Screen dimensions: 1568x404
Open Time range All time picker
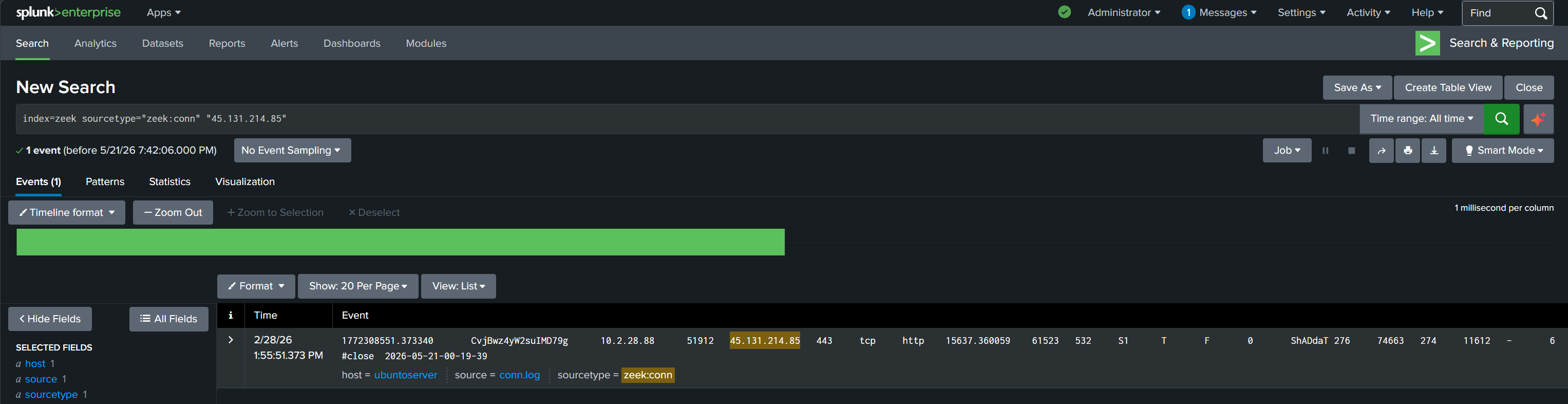click(1421, 119)
